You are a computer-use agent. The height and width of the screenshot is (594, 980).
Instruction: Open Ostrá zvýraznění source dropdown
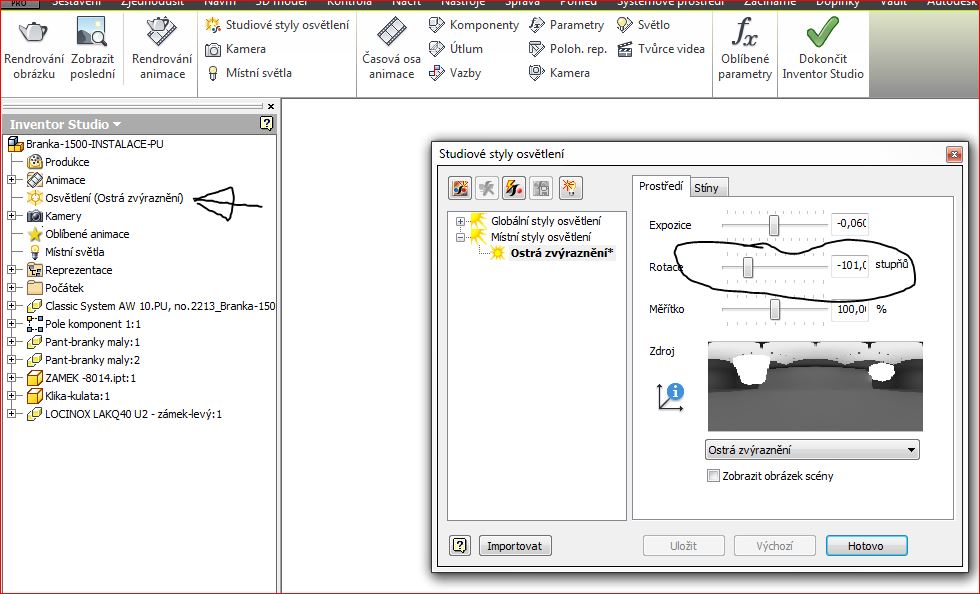812,450
